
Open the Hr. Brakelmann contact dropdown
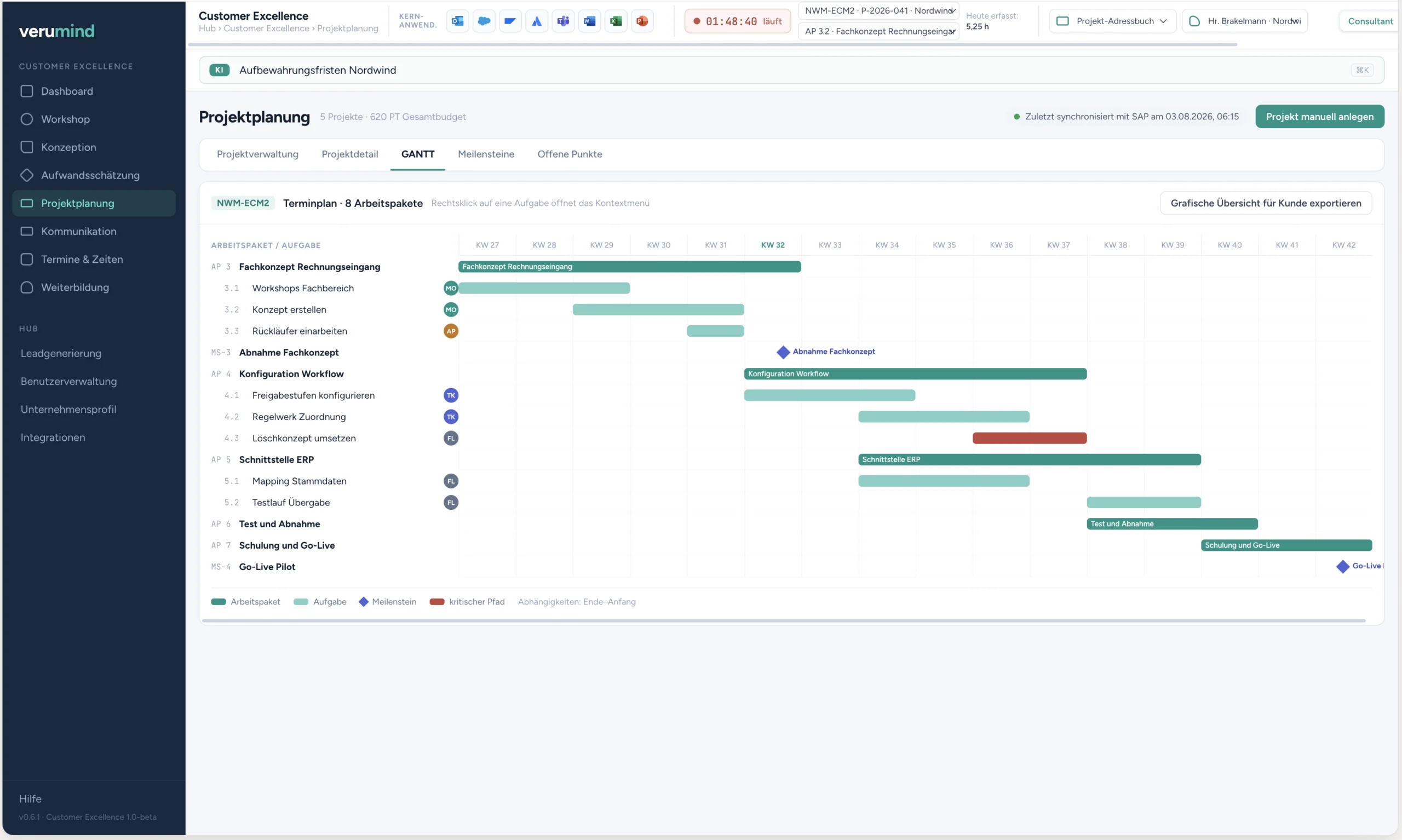(x=1245, y=21)
